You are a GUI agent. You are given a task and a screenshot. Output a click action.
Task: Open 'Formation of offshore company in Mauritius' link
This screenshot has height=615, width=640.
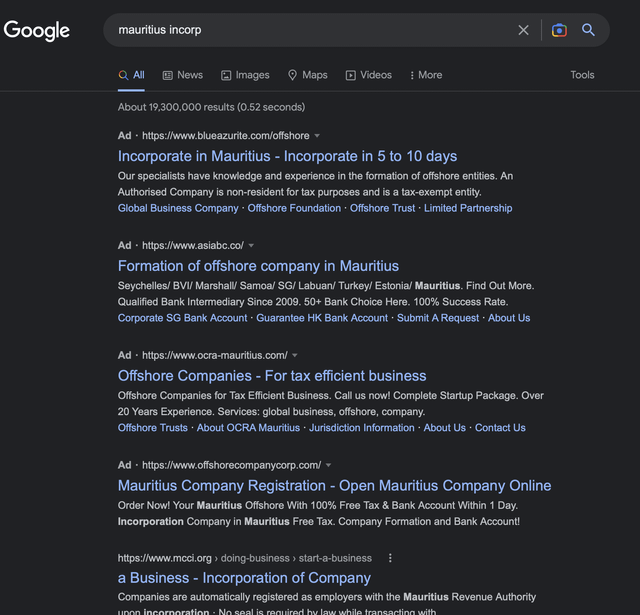258,266
